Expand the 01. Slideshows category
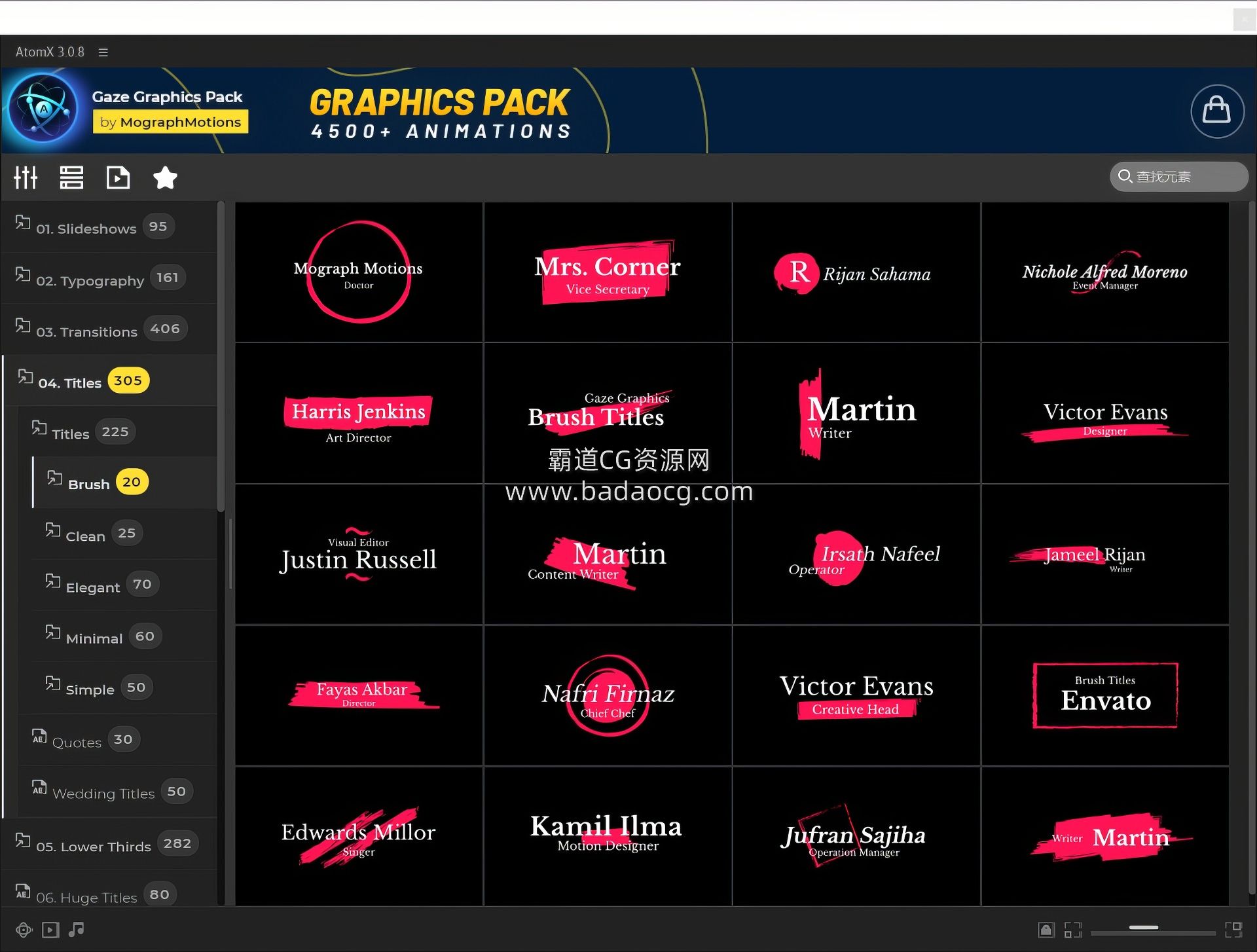The width and height of the screenshot is (1257, 952). [109, 227]
